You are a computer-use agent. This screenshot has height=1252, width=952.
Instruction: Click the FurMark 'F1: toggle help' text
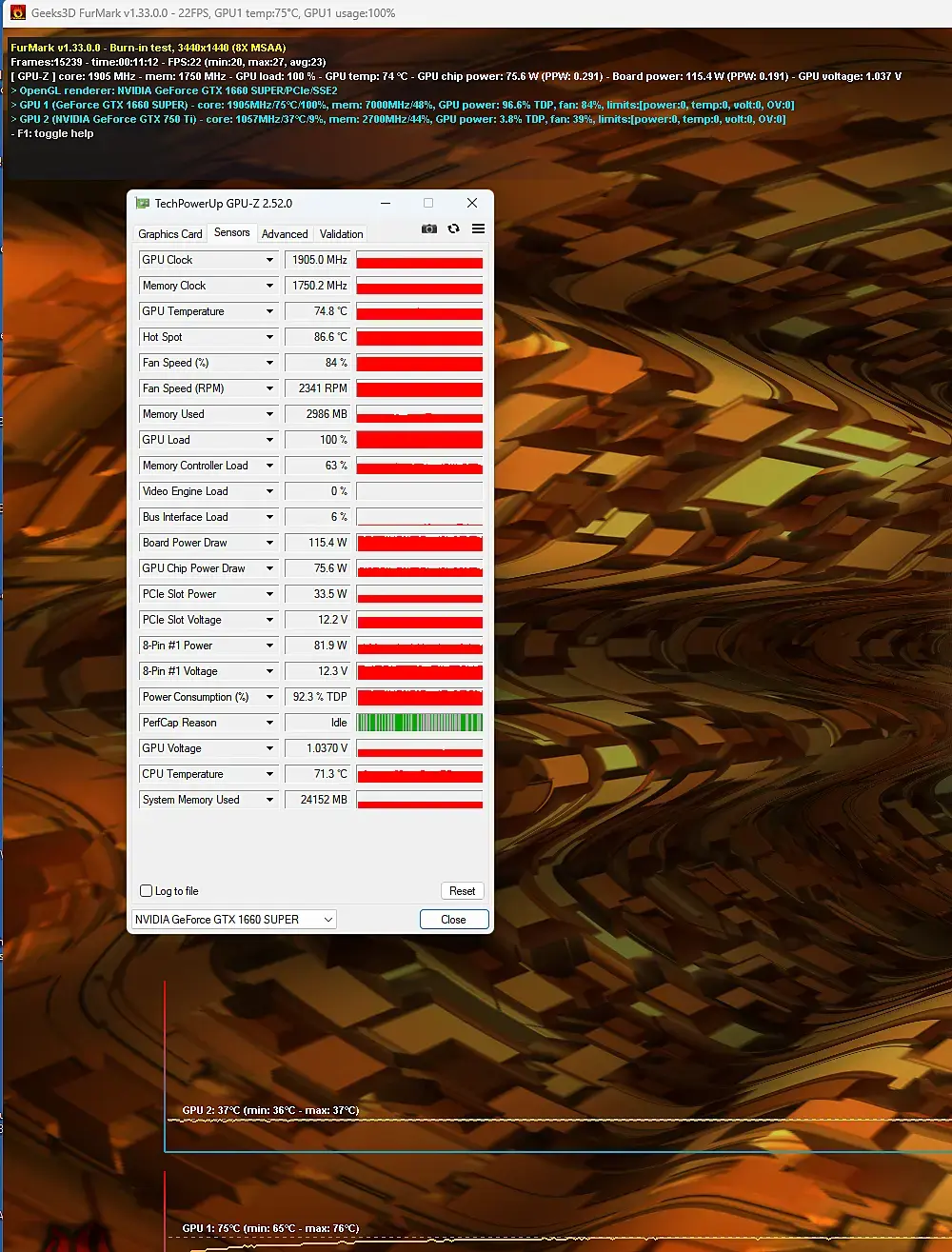pos(51,133)
